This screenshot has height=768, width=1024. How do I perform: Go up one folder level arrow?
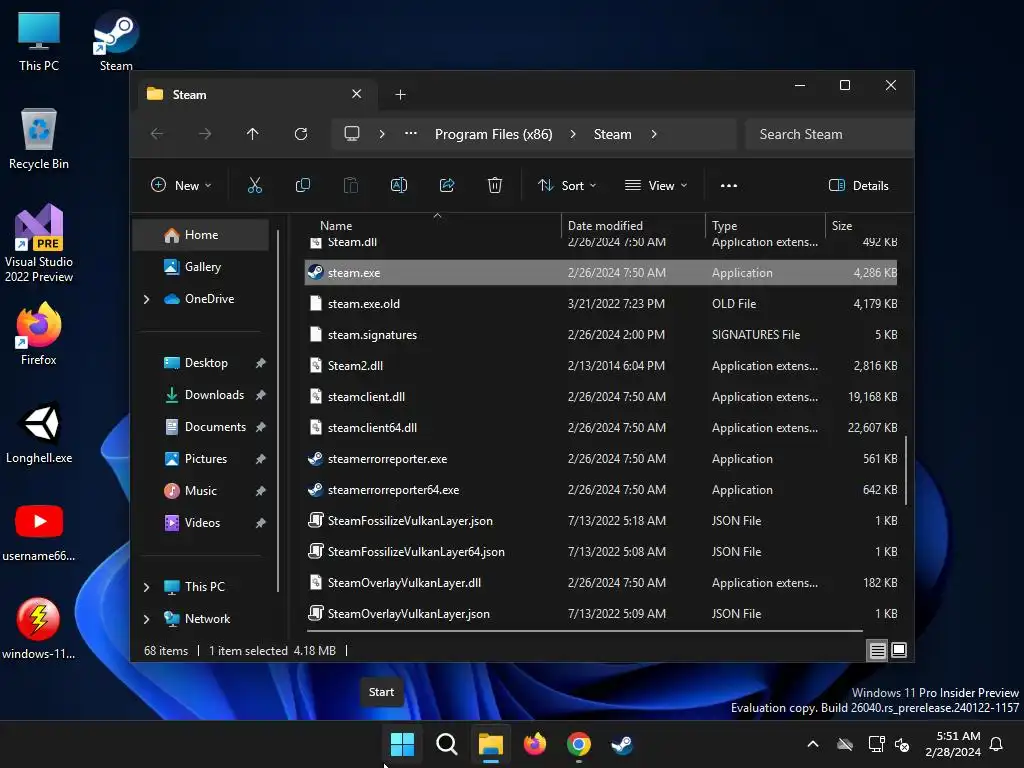pyautogui.click(x=253, y=134)
